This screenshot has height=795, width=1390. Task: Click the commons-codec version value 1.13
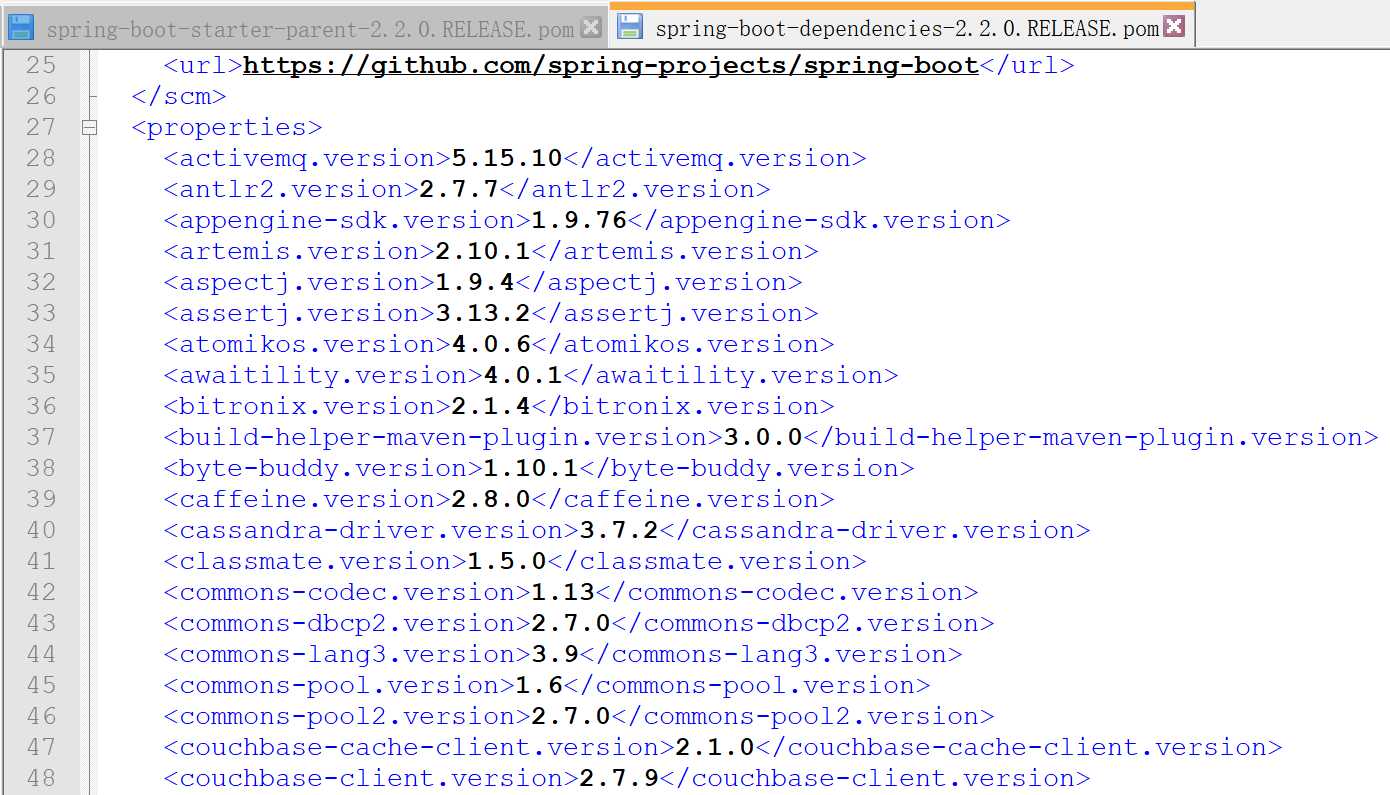[x=563, y=593]
